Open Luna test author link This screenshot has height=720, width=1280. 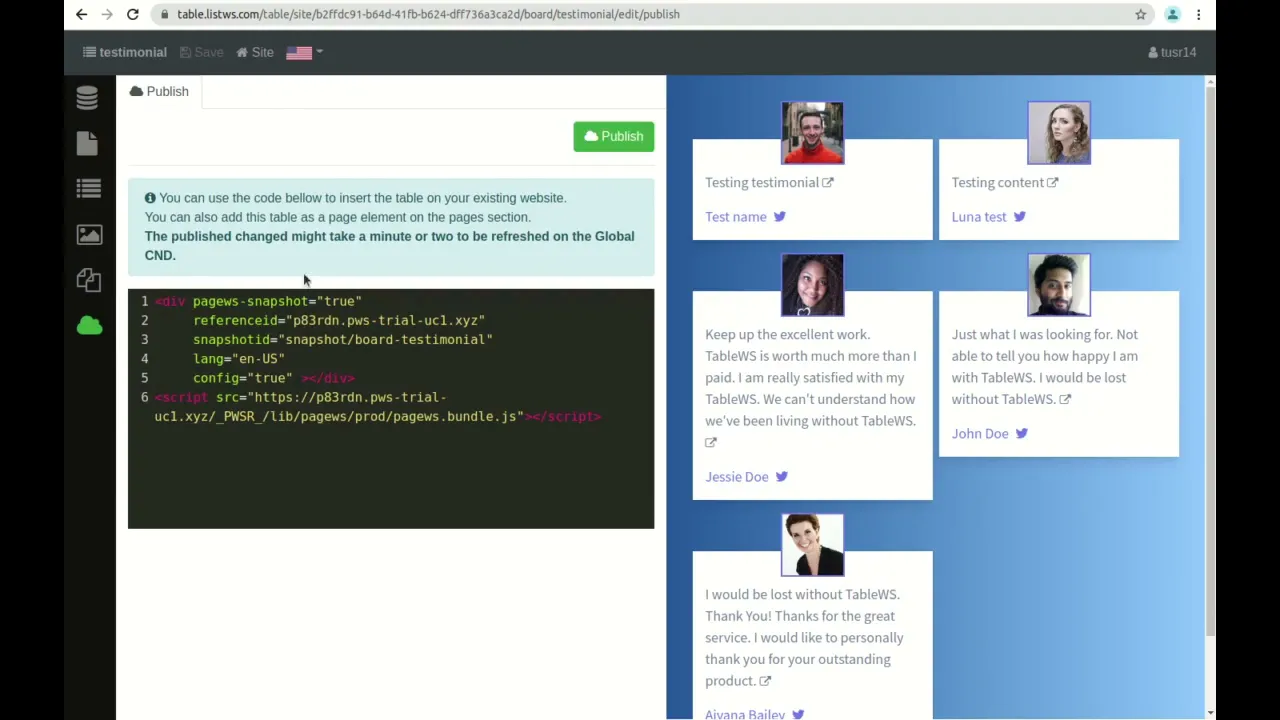(x=979, y=216)
